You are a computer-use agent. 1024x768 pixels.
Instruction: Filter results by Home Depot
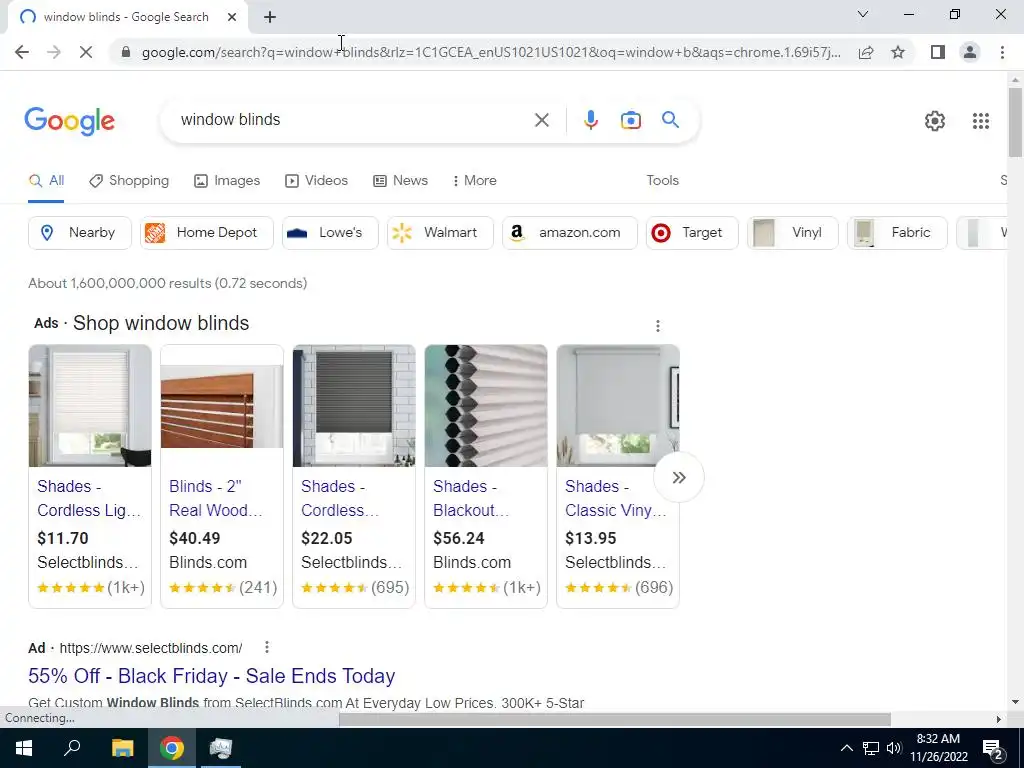(206, 233)
